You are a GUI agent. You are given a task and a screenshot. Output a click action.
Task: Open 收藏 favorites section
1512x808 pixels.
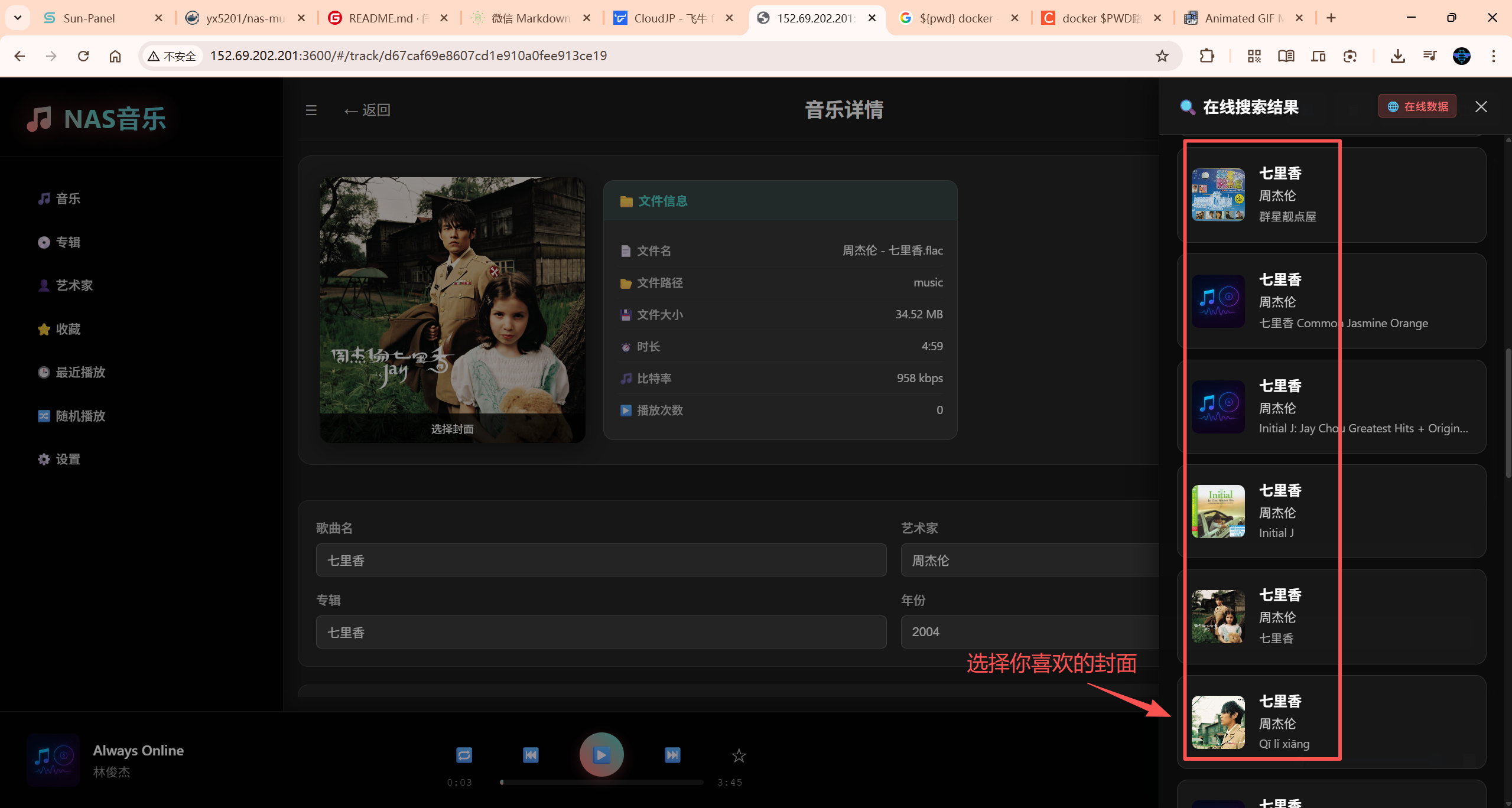click(67, 329)
